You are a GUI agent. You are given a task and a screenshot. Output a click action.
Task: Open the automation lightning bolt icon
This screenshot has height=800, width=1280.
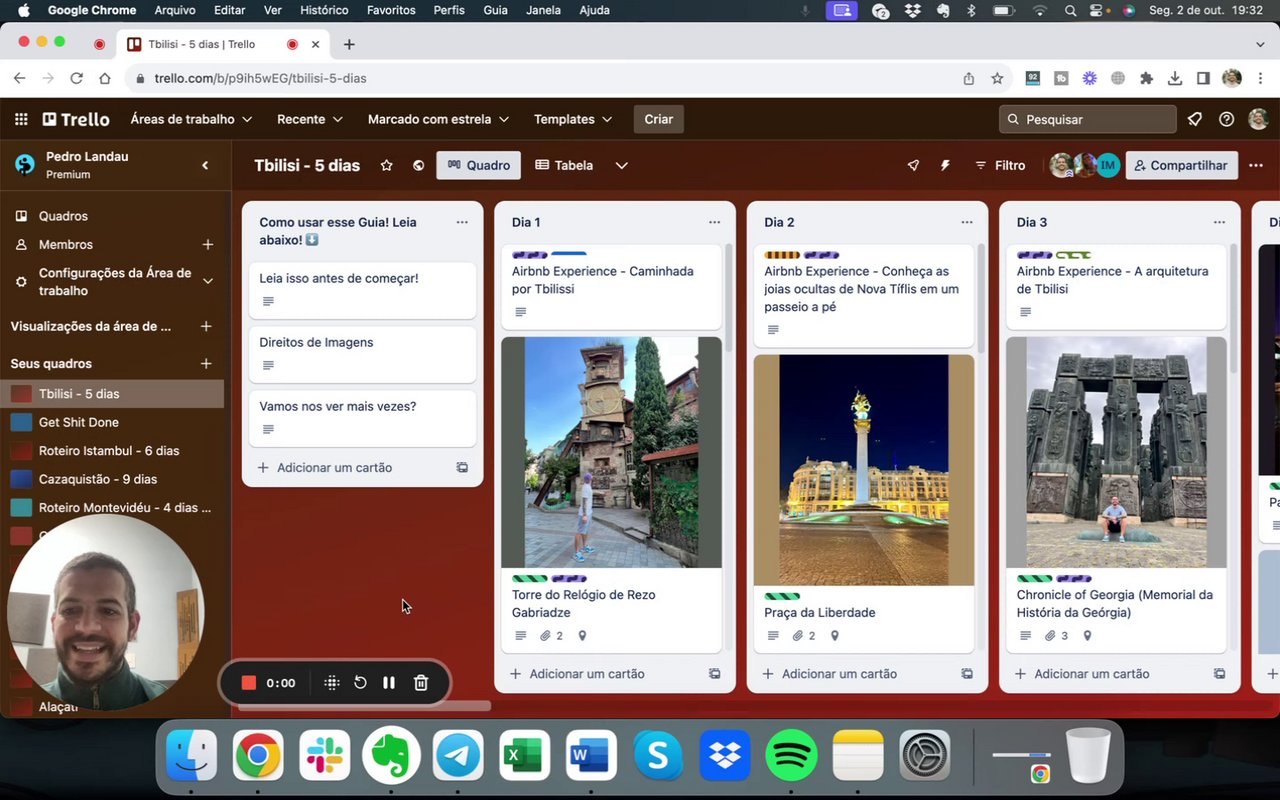(945, 166)
